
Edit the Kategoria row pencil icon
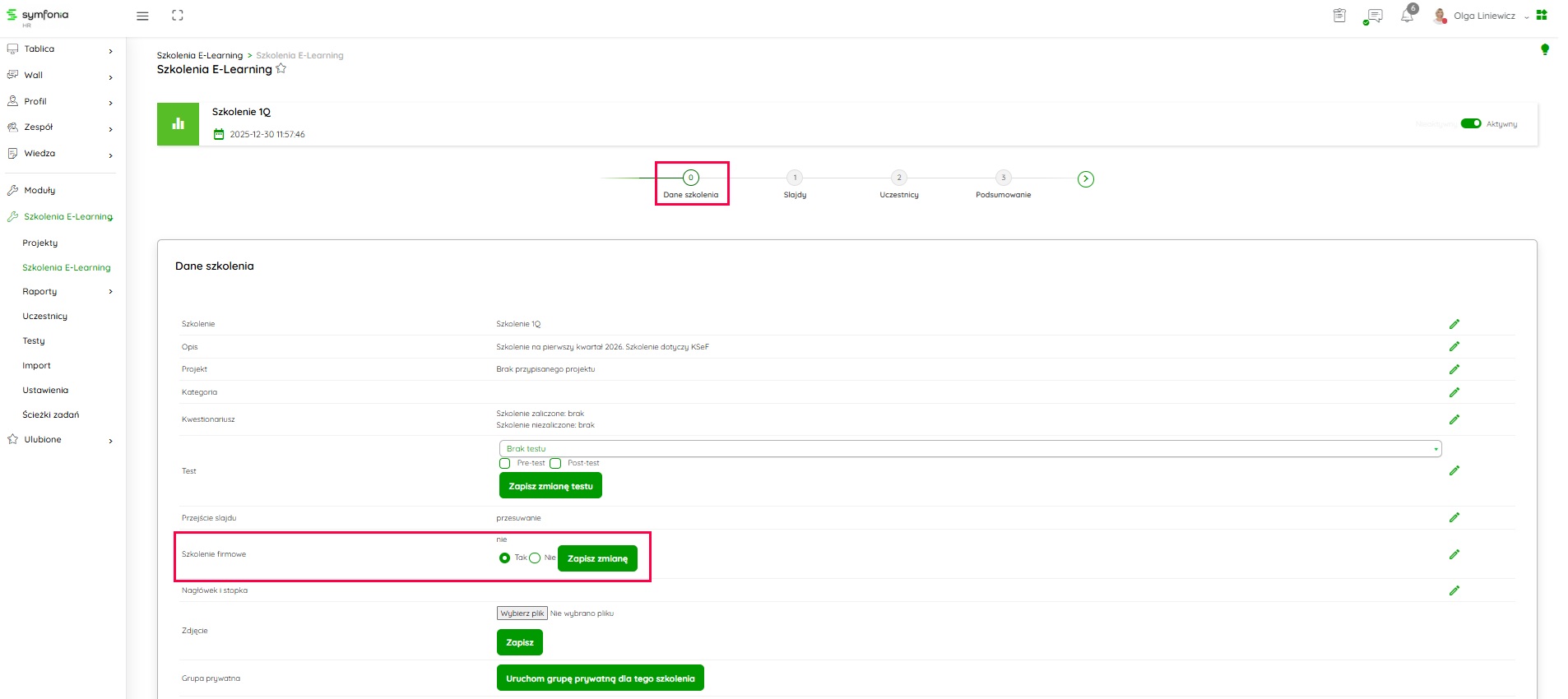pyautogui.click(x=1454, y=392)
